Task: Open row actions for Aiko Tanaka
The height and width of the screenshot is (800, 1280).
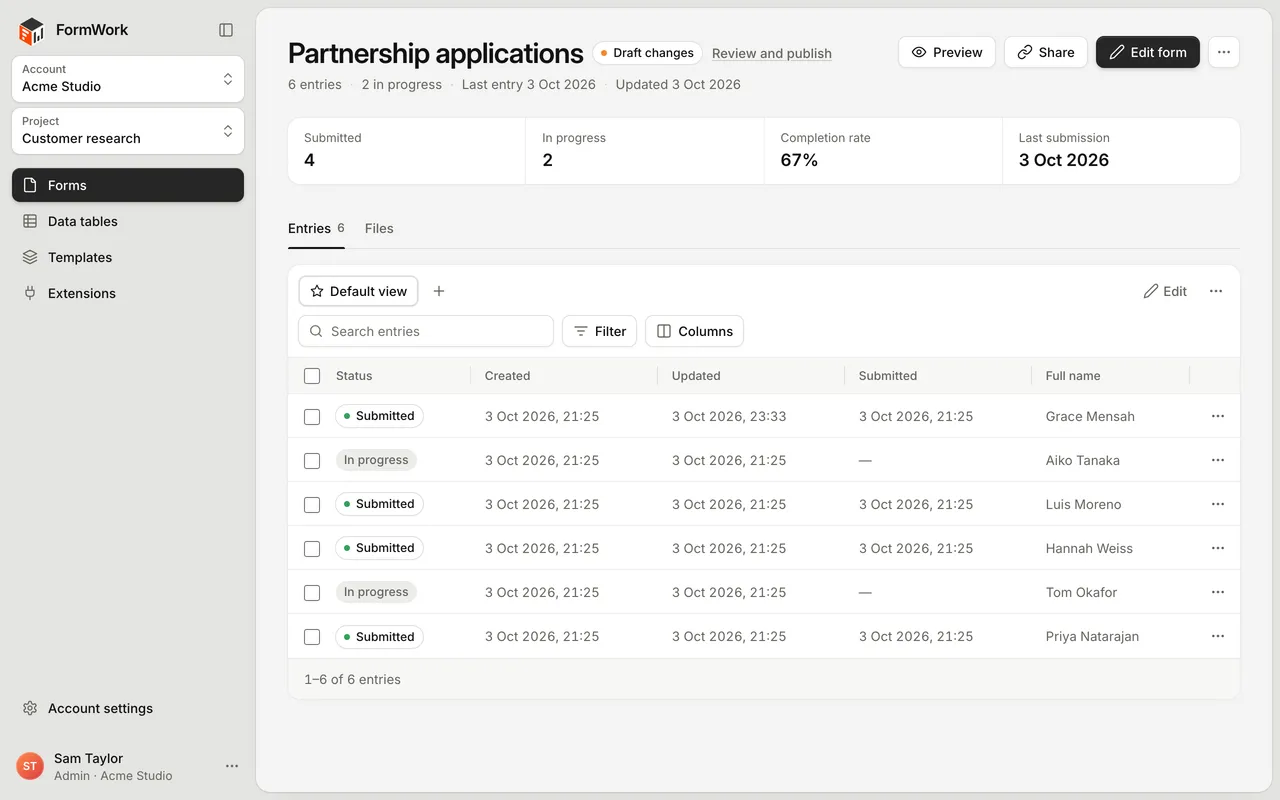Action: 1218,460
